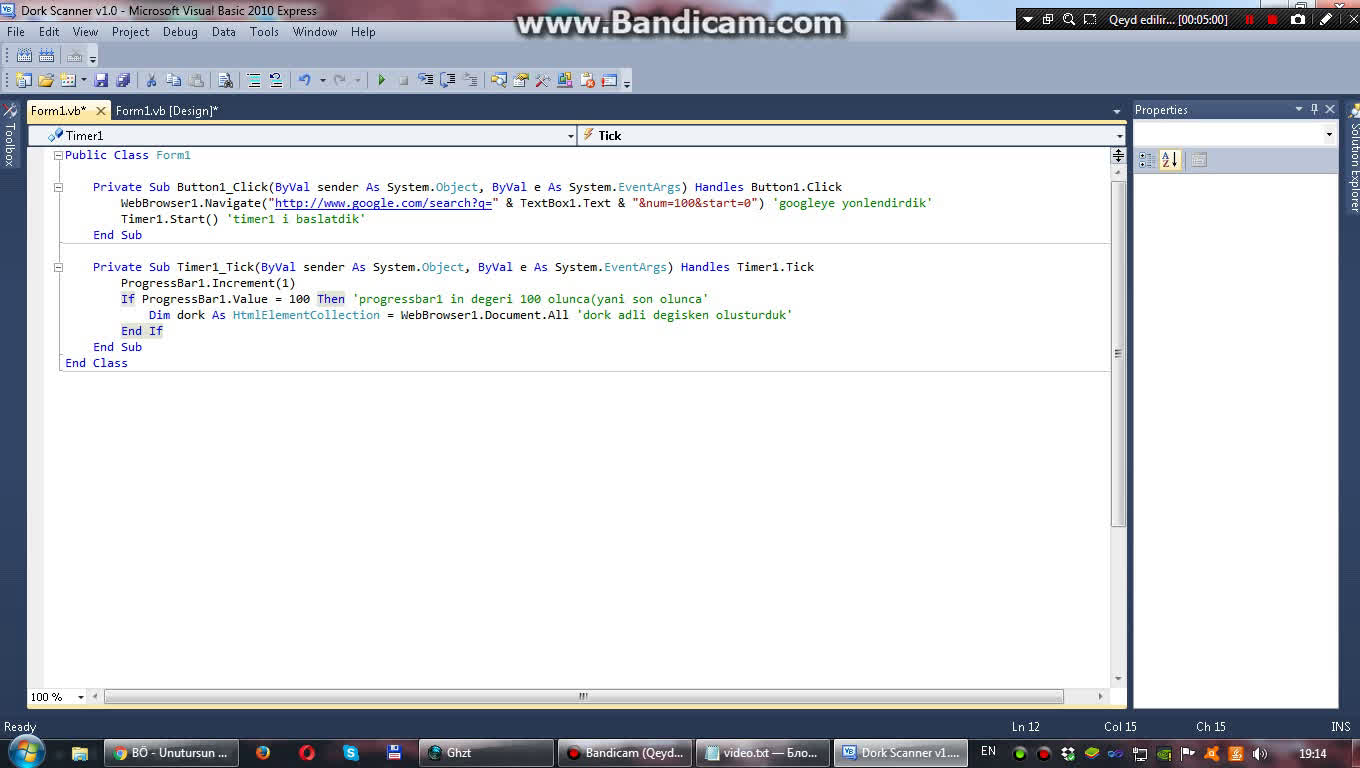This screenshot has width=1360, height=768.
Task: Click the horizontal scrollbar of the code editor
Action: pyautogui.click(x=583, y=697)
